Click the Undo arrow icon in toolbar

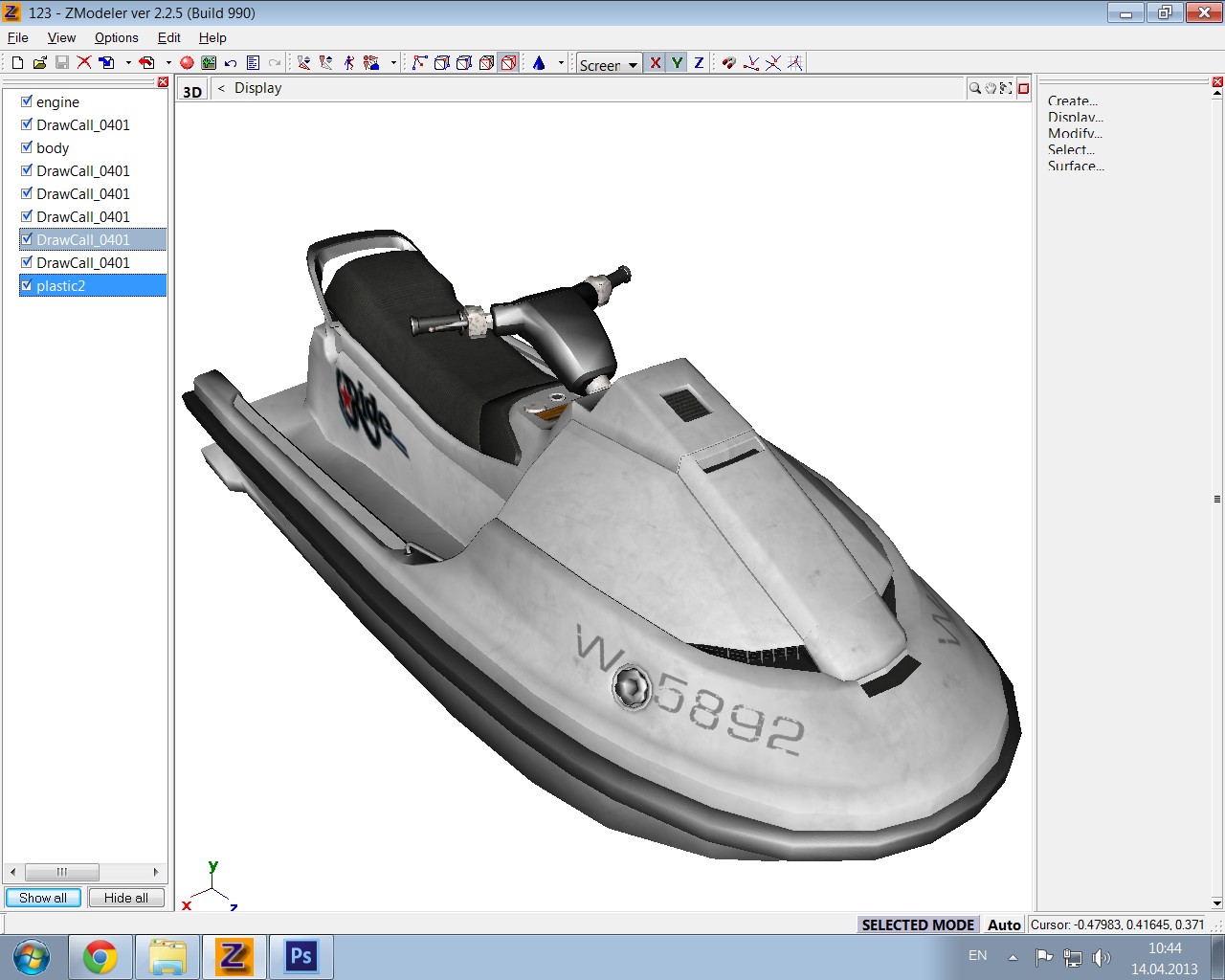tap(231, 63)
